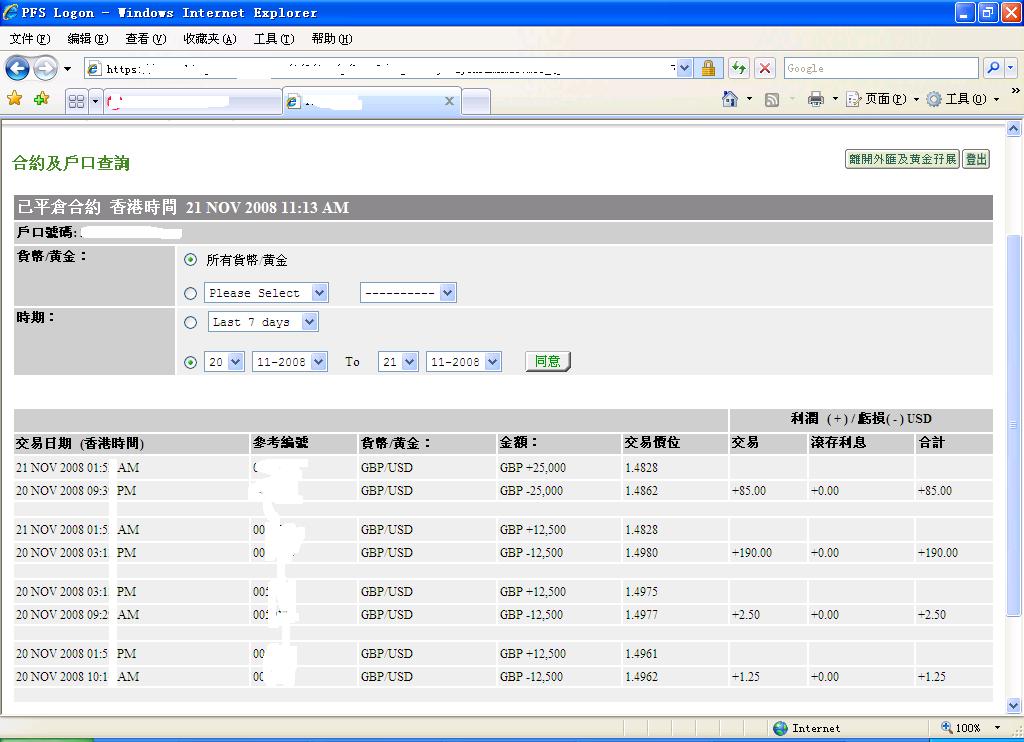The image size is (1024, 742).
Task: Open the Please Select currency dropdown
Action: 266,293
